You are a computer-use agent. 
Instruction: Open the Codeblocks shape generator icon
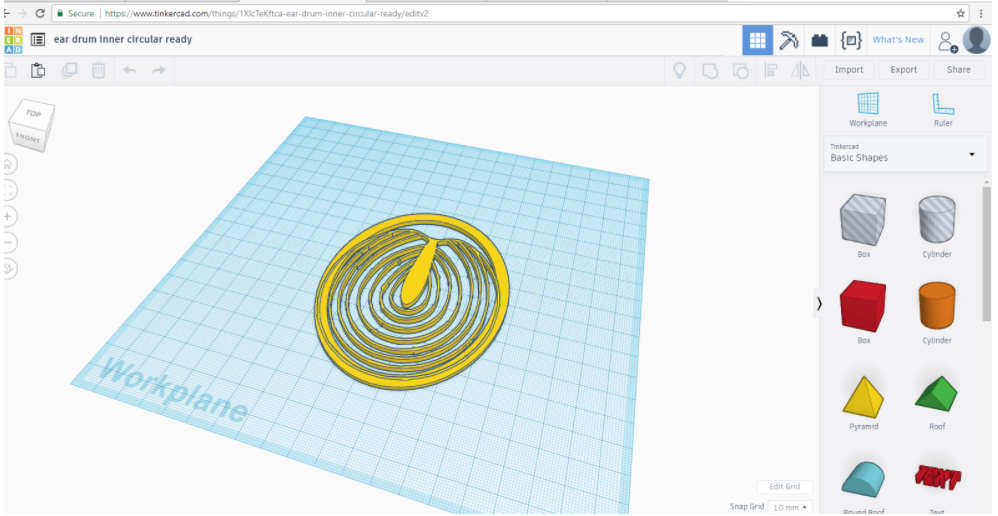(x=851, y=40)
